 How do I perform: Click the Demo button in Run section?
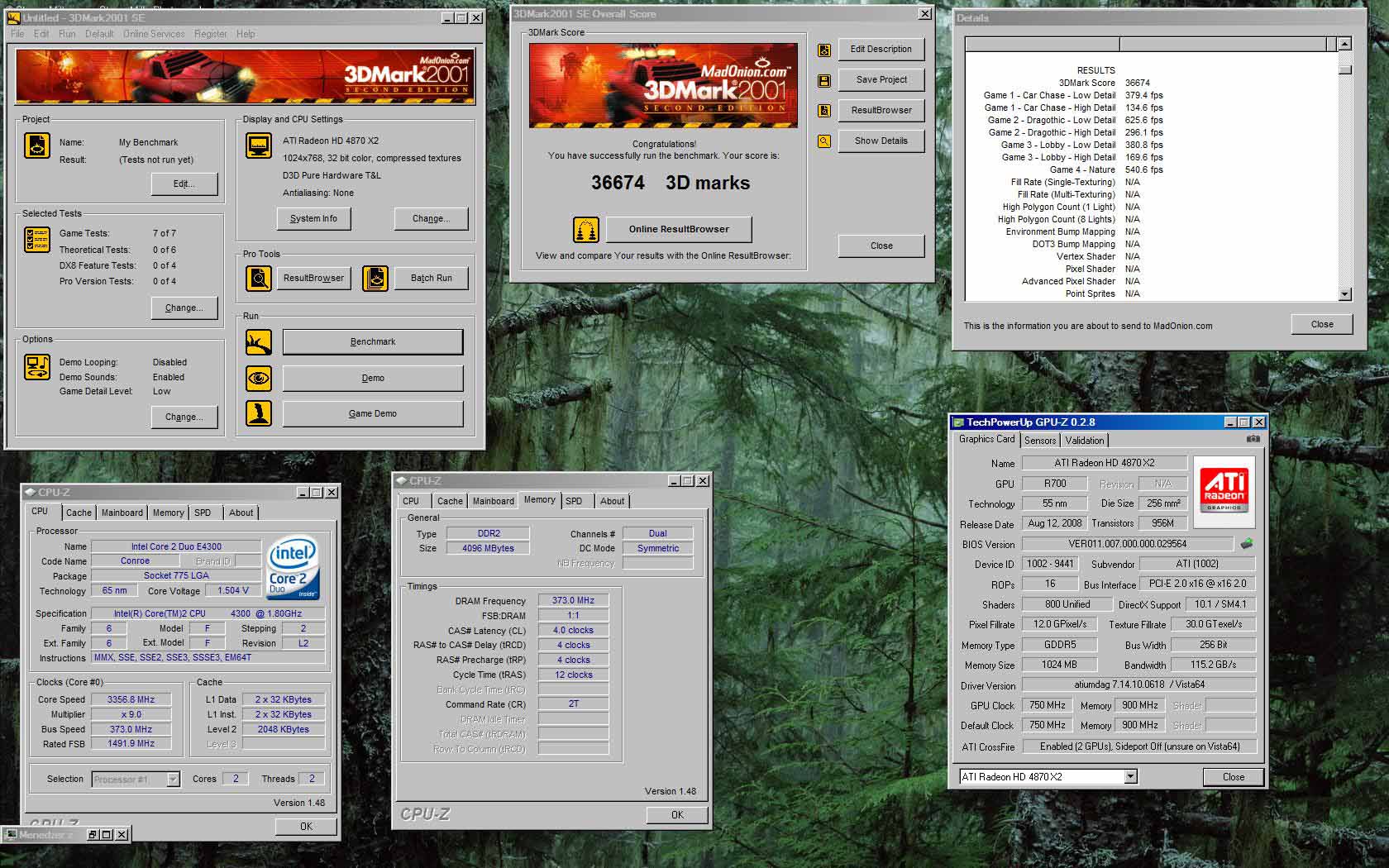pyautogui.click(x=373, y=378)
